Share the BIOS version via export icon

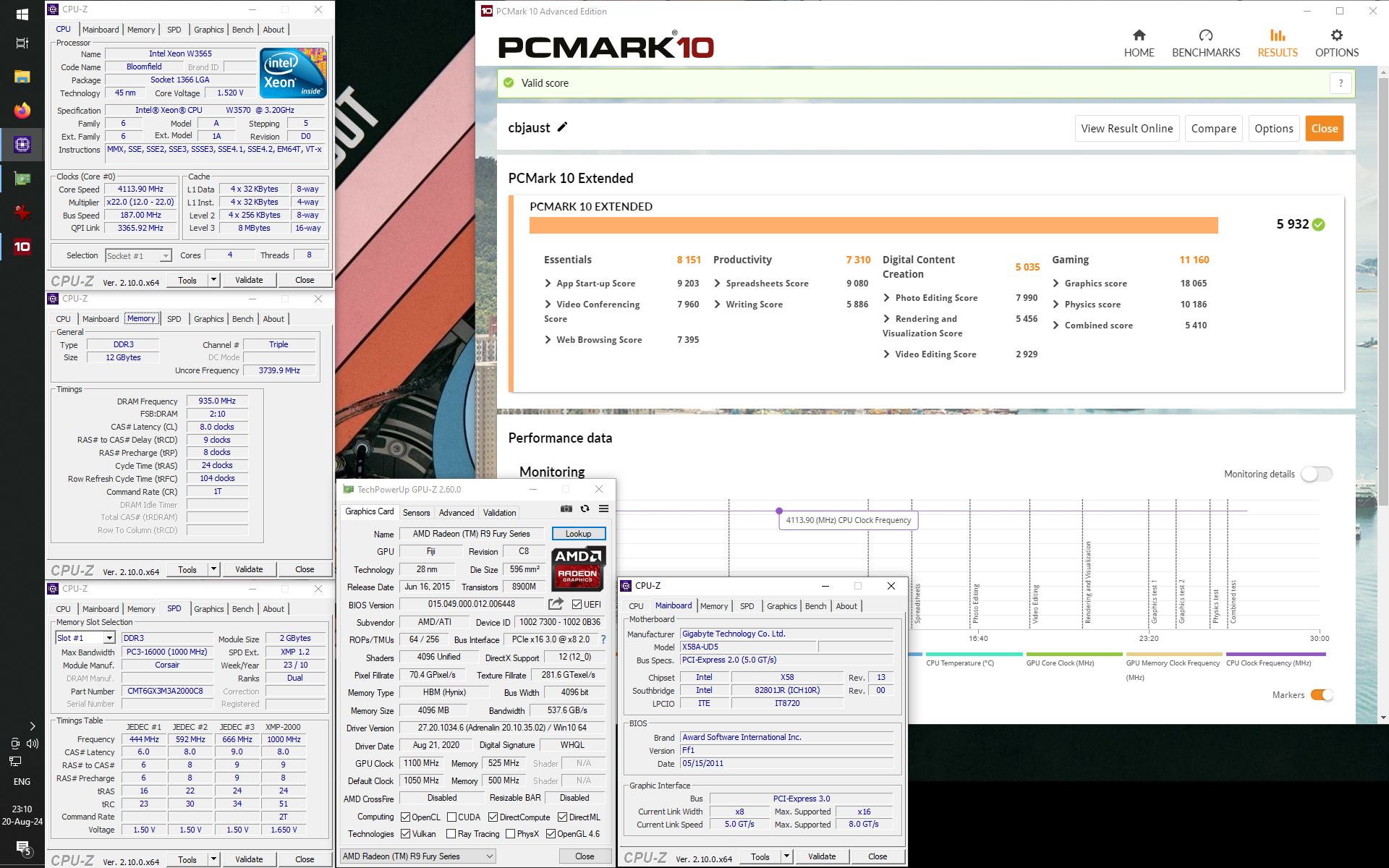[556, 604]
